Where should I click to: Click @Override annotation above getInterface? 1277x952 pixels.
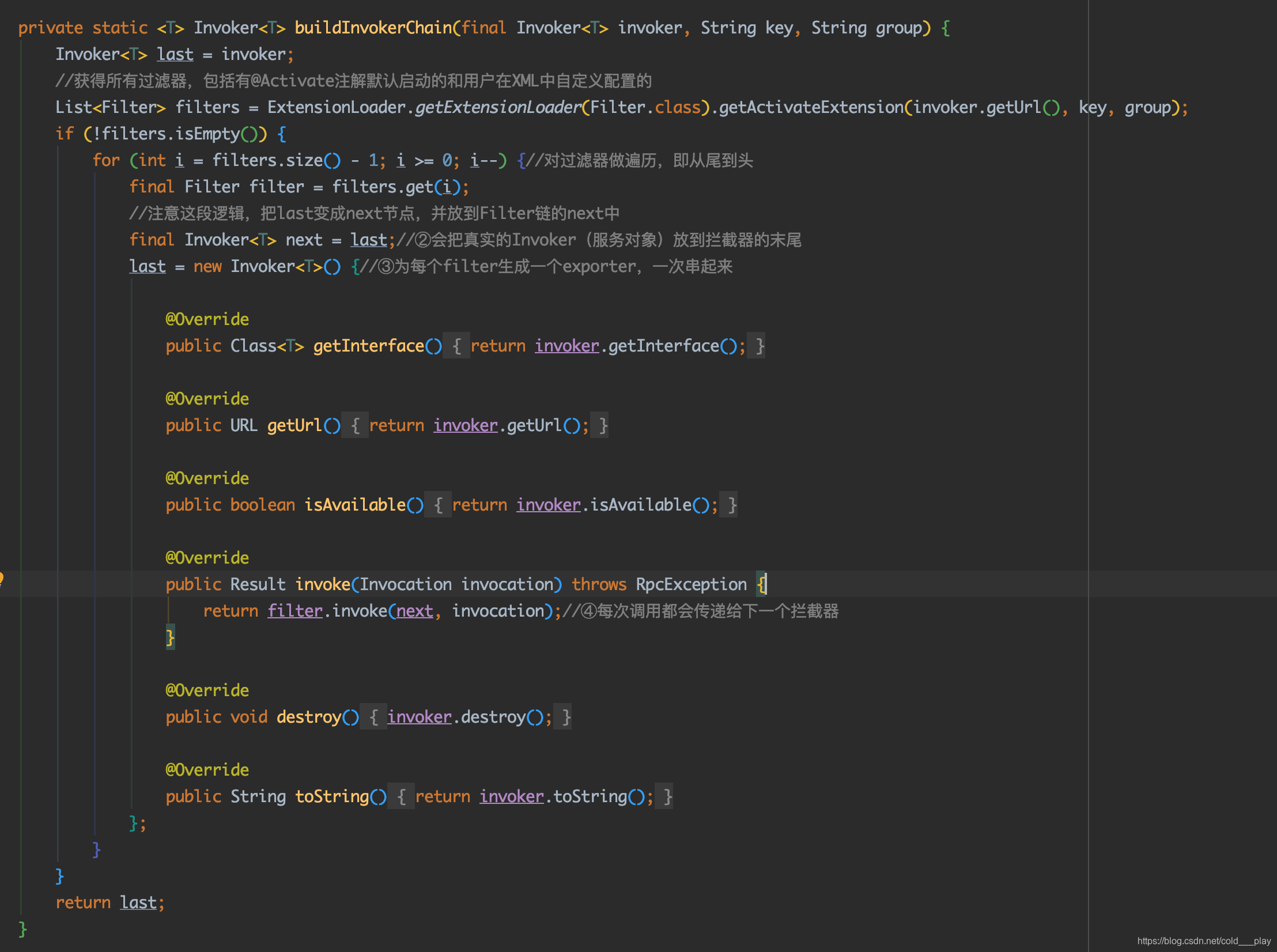[207, 319]
